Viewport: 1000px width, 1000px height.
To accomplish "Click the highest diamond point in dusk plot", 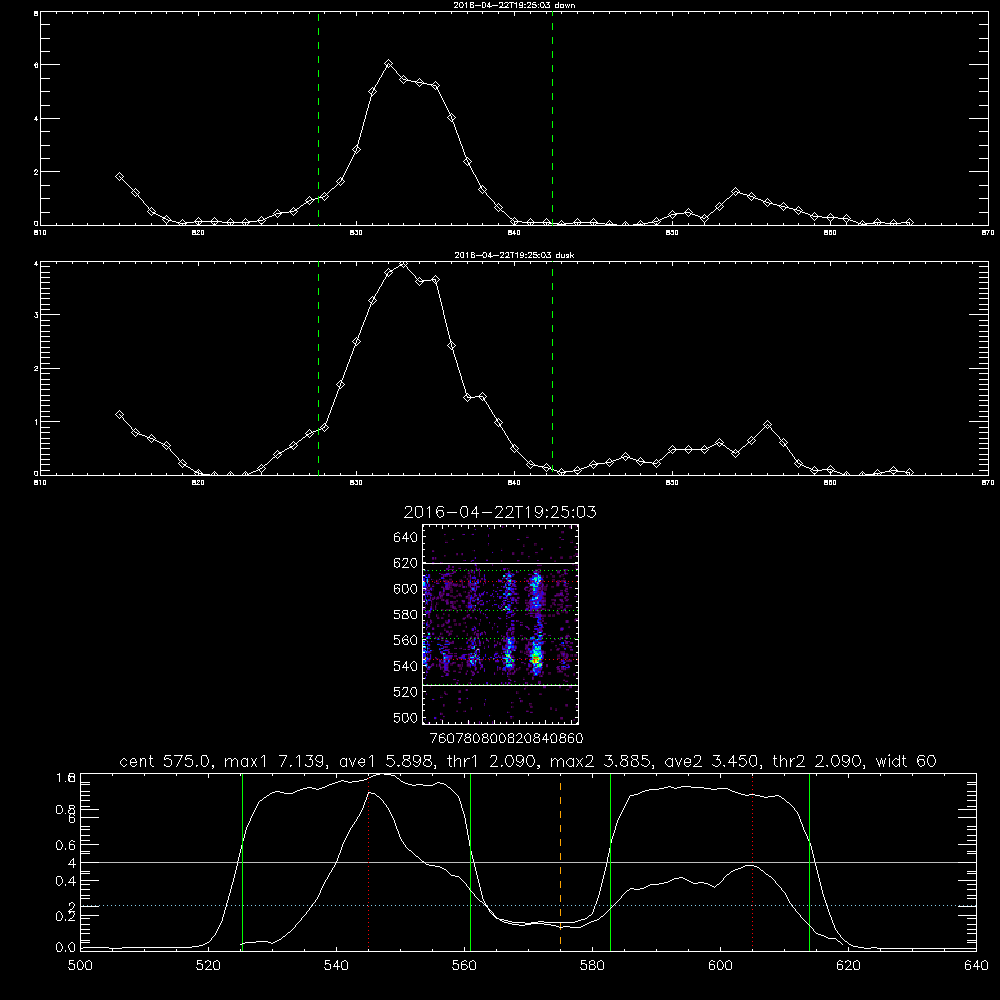I will (403, 263).
